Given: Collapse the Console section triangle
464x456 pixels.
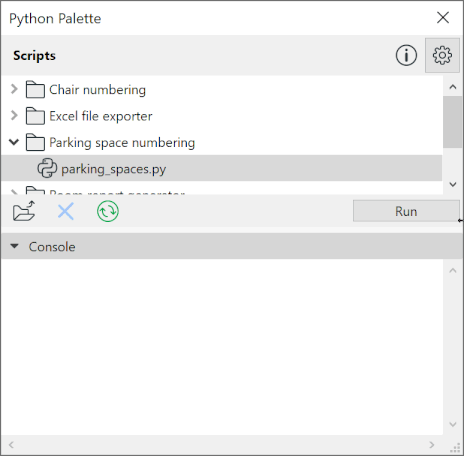Looking at the screenshot, I should coord(14,246).
